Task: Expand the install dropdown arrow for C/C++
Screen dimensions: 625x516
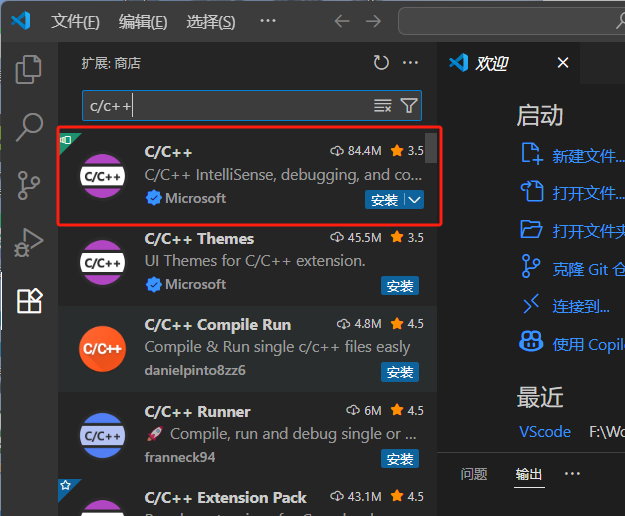Action: [415, 200]
